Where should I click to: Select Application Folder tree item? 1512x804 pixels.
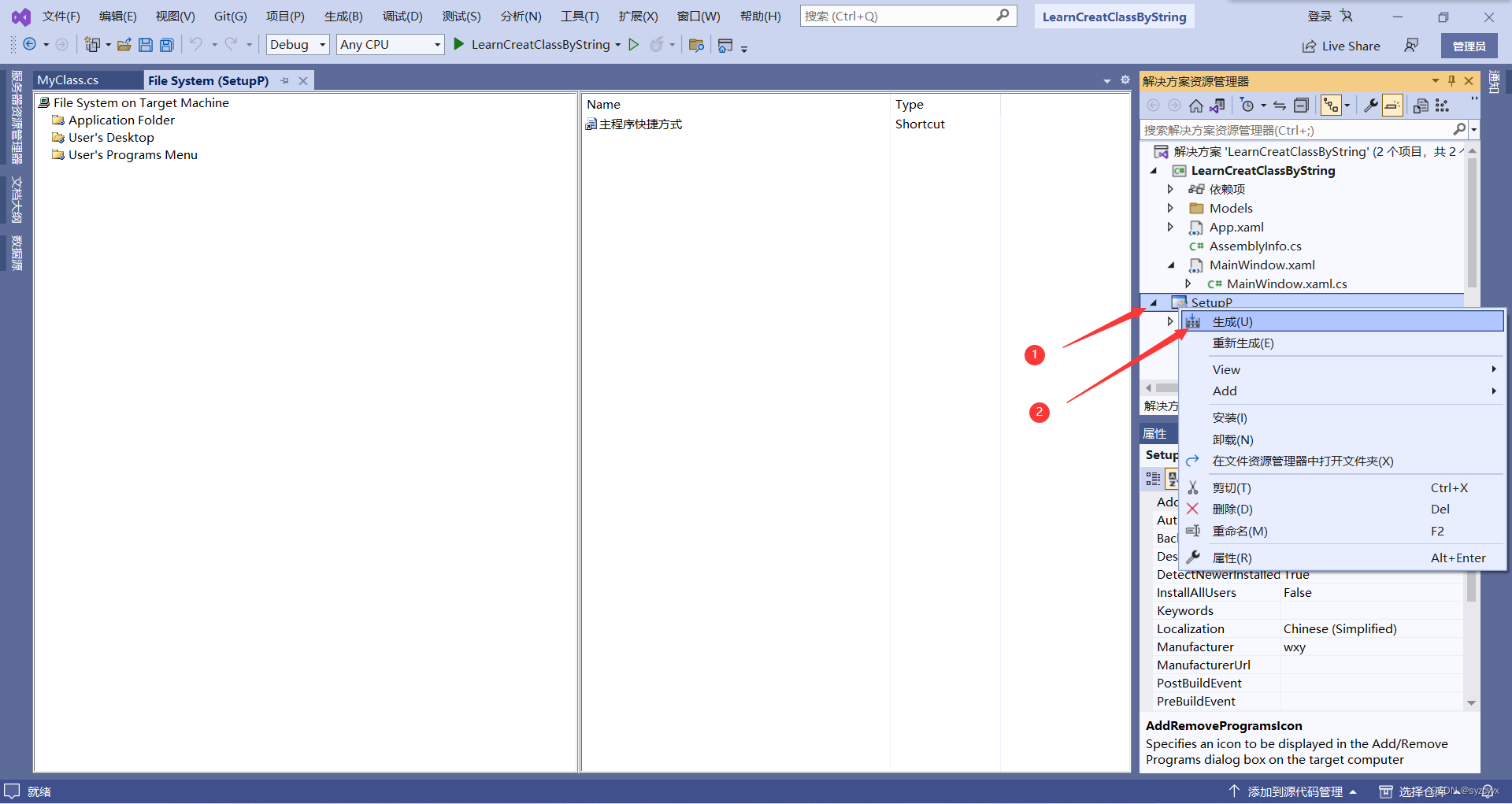pyautogui.click(x=121, y=120)
